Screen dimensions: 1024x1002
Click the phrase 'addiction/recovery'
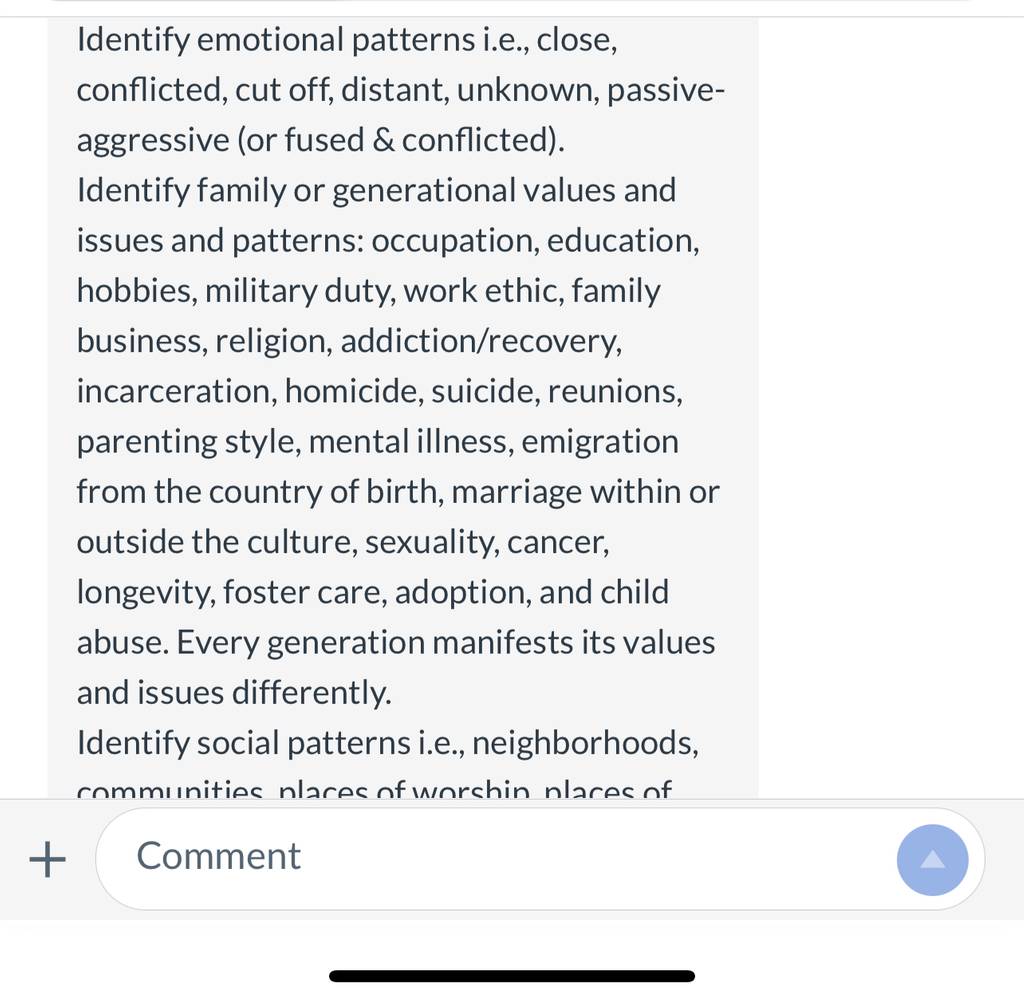[x=481, y=342]
